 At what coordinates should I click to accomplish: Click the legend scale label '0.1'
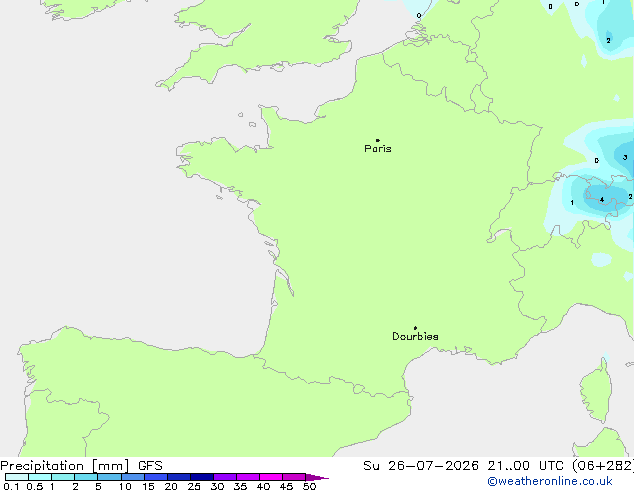coord(11,486)
